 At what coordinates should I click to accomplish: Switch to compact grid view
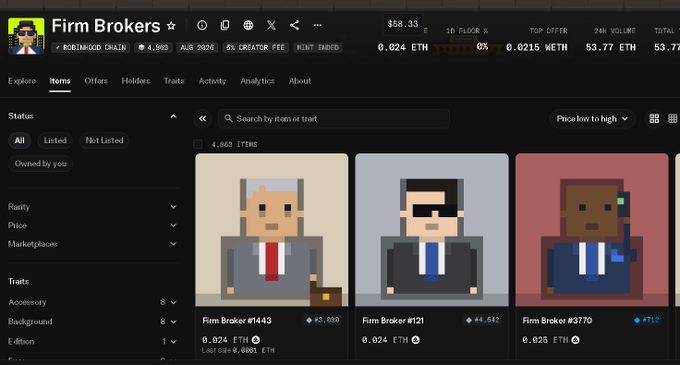673,118
